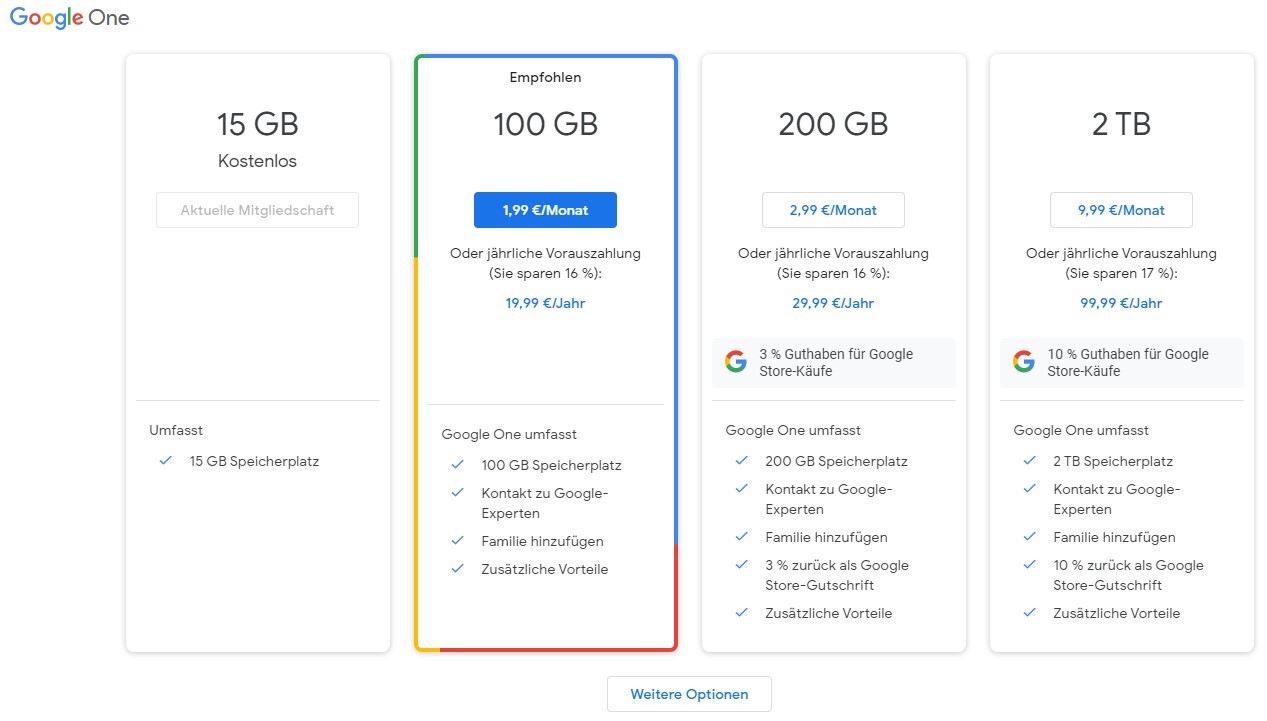
Task: Click checkmark beside 200 GB Speicherplatz
Action: pyautogui.click(x=742, y=461)
